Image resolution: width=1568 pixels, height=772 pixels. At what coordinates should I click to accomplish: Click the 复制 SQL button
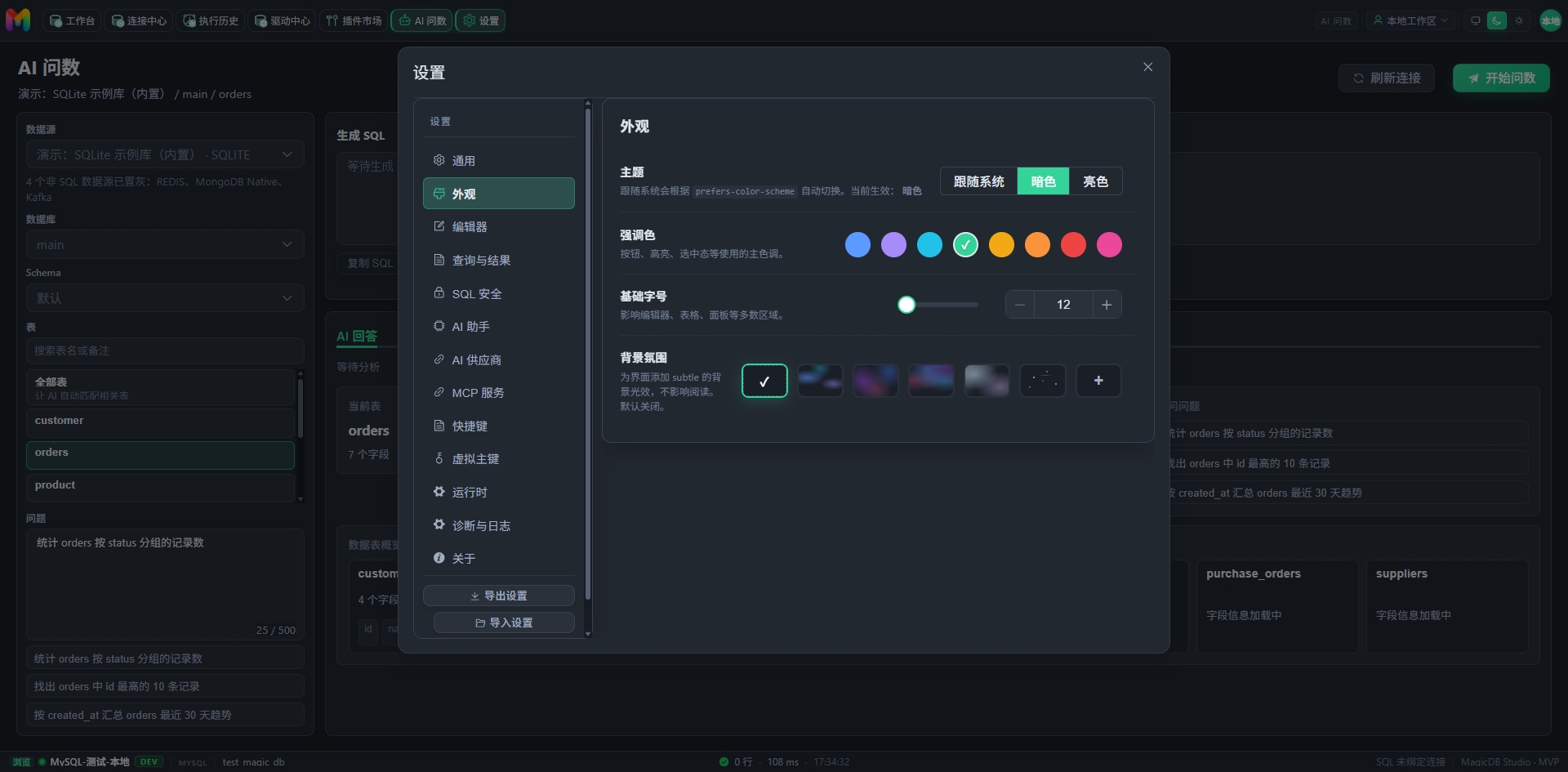point(369,263)
